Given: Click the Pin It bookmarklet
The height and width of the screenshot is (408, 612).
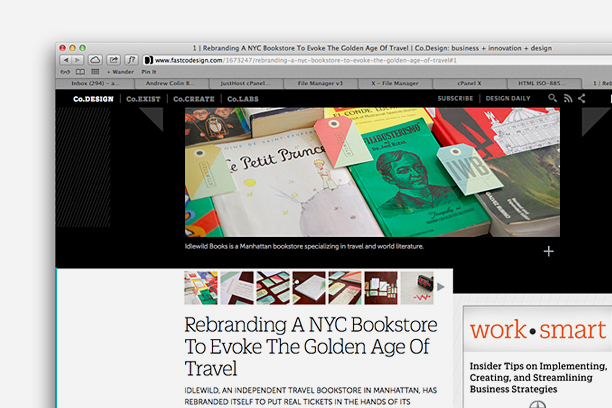Looking at the screenshot, I should point(149,72).
